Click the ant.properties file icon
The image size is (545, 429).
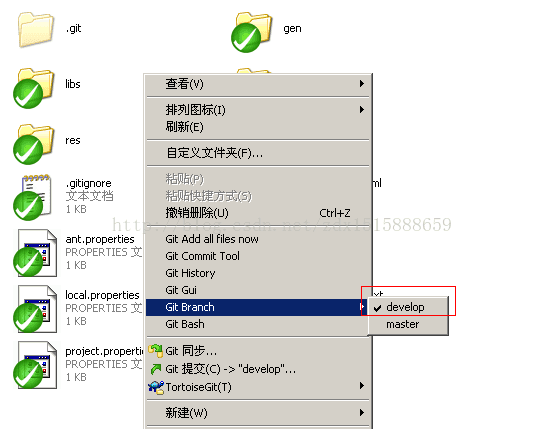35,253
